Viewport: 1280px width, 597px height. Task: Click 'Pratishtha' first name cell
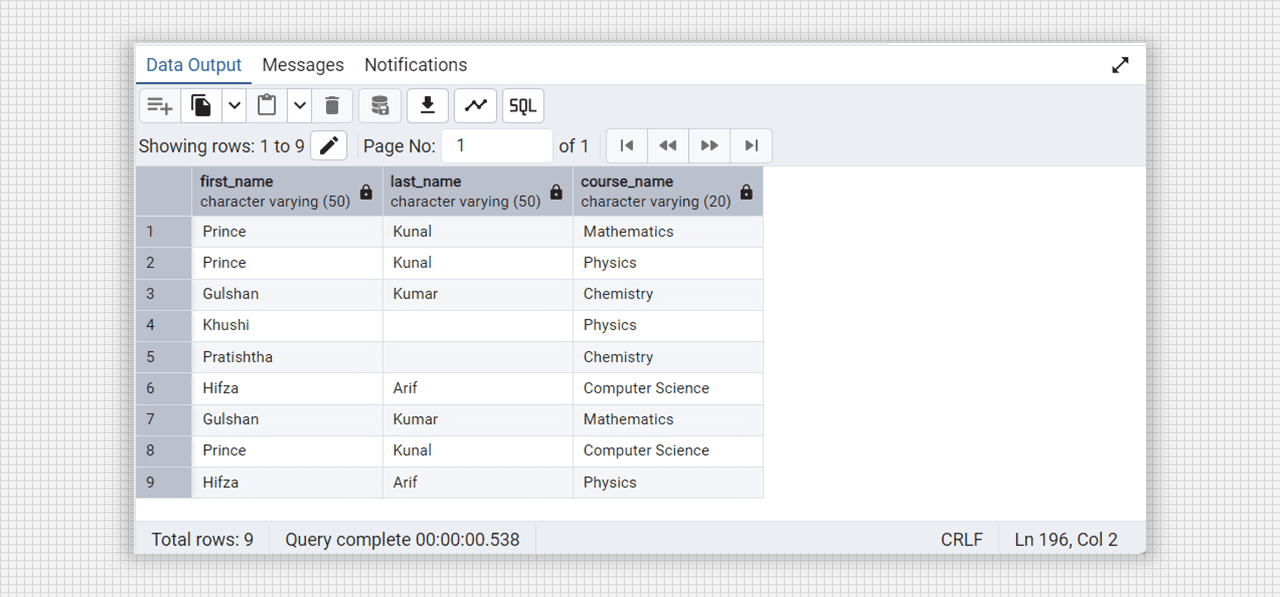click(x=287, y=357)
